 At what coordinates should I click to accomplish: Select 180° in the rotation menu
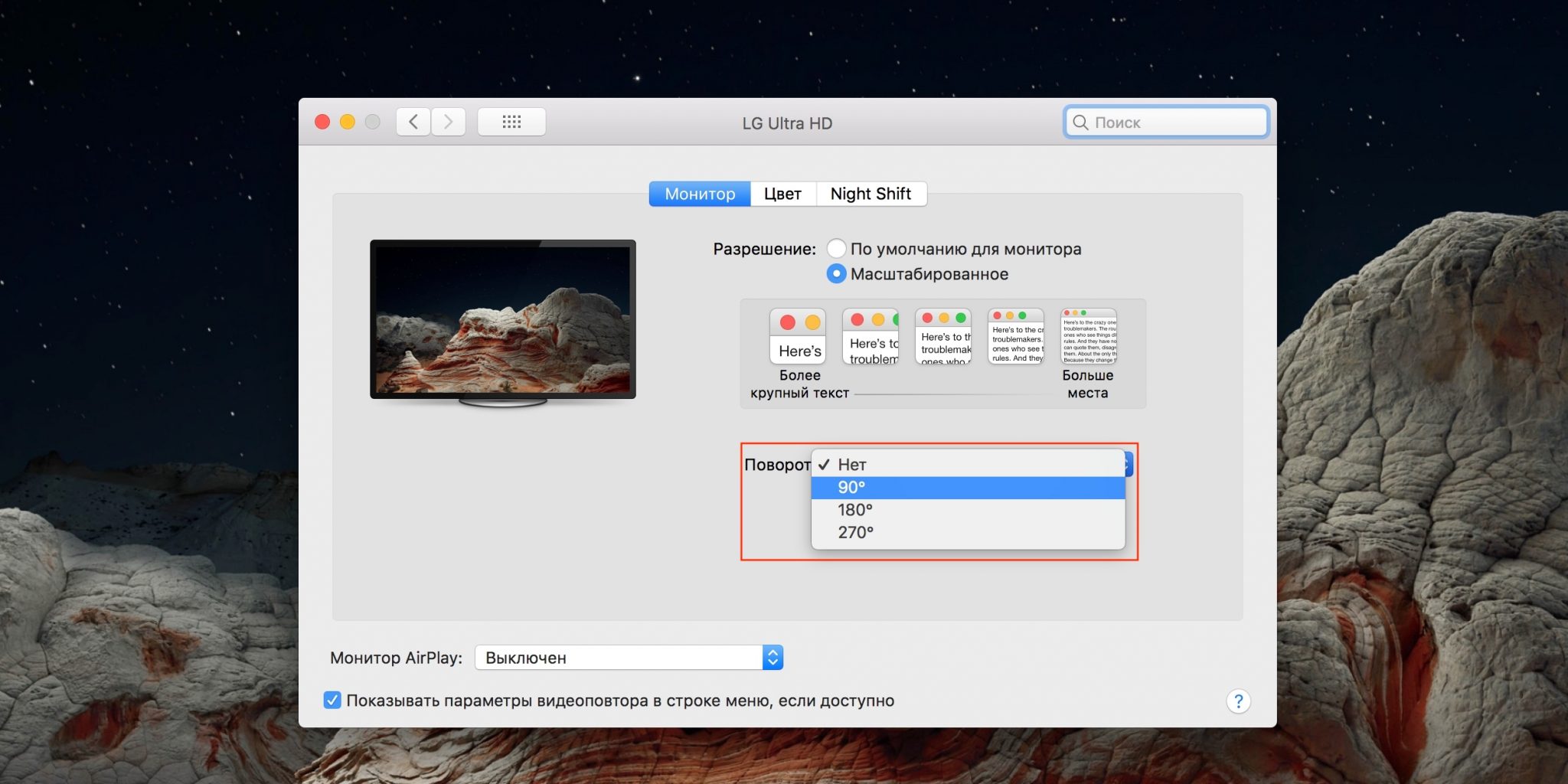click(x=968, y=510)
